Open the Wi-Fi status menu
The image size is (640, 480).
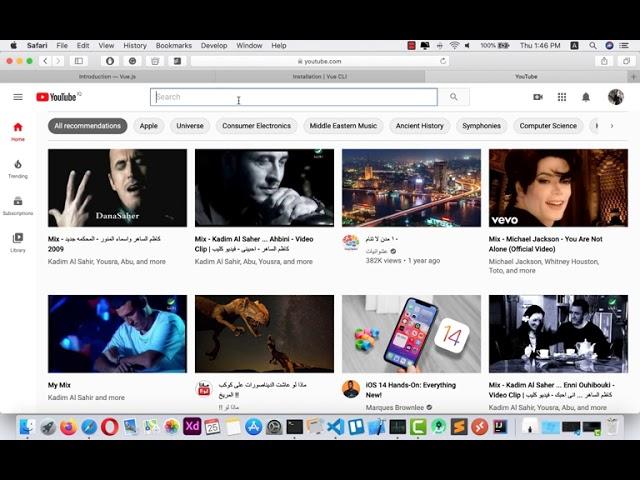(x=454, y=46)
